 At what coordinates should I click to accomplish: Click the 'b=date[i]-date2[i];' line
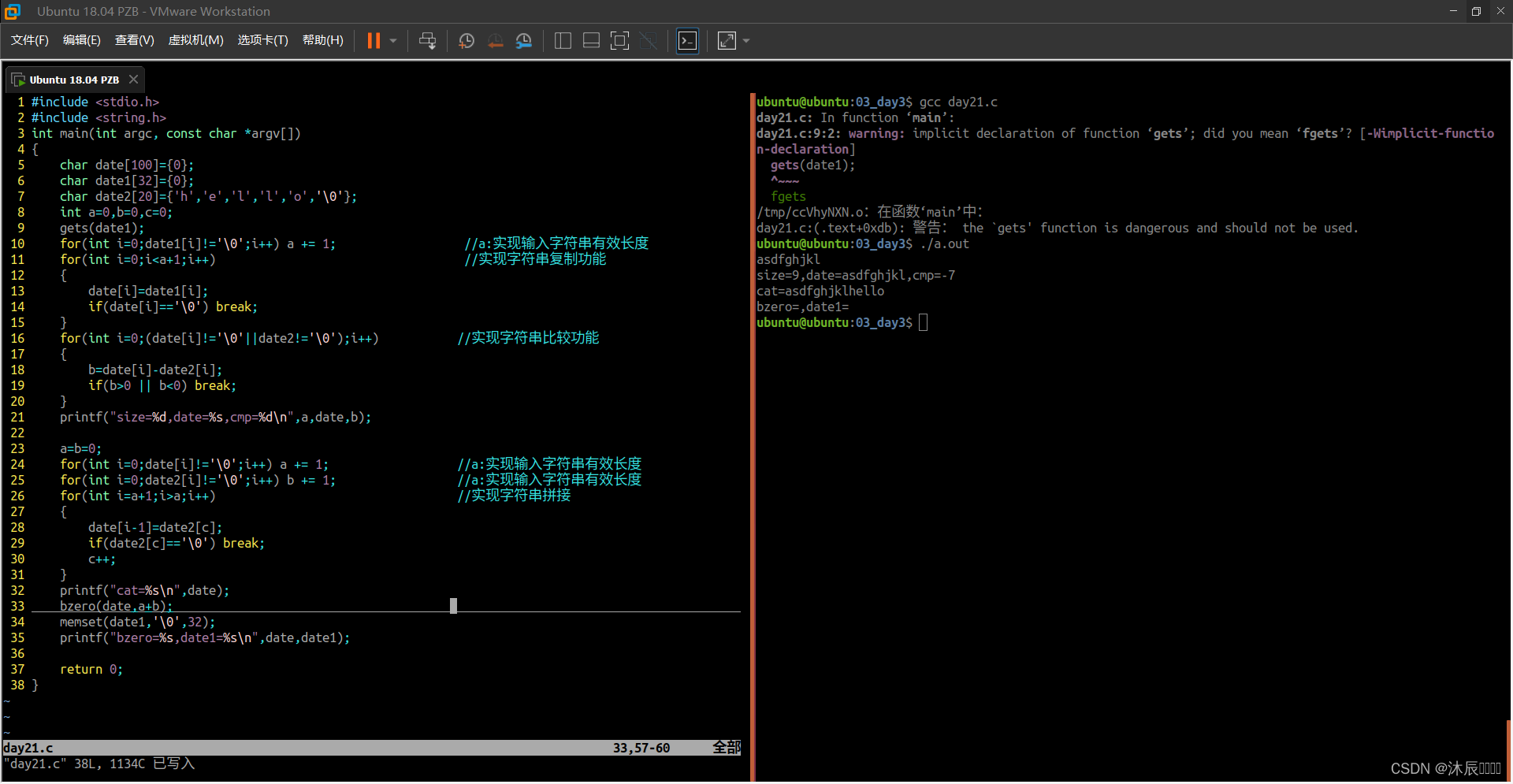coord(155,370)
